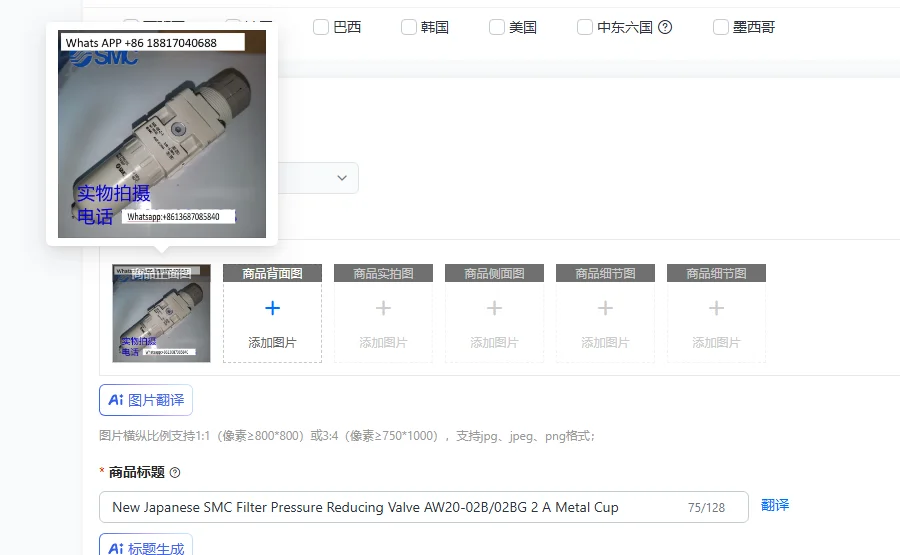Click the product title input field
Screen dimensions: 900x555
pos(424,507)
